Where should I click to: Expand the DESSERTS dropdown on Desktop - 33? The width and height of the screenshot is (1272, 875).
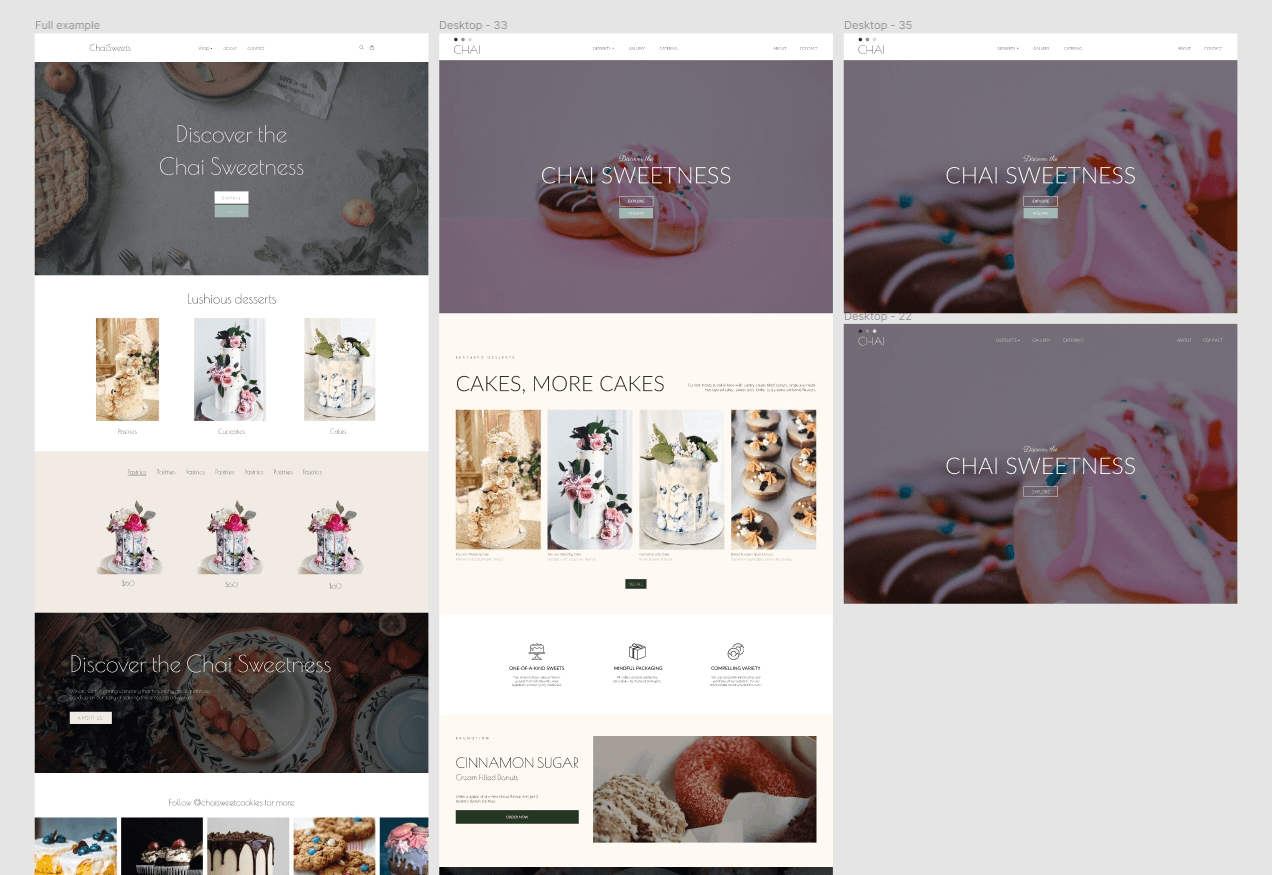[604, 47]
